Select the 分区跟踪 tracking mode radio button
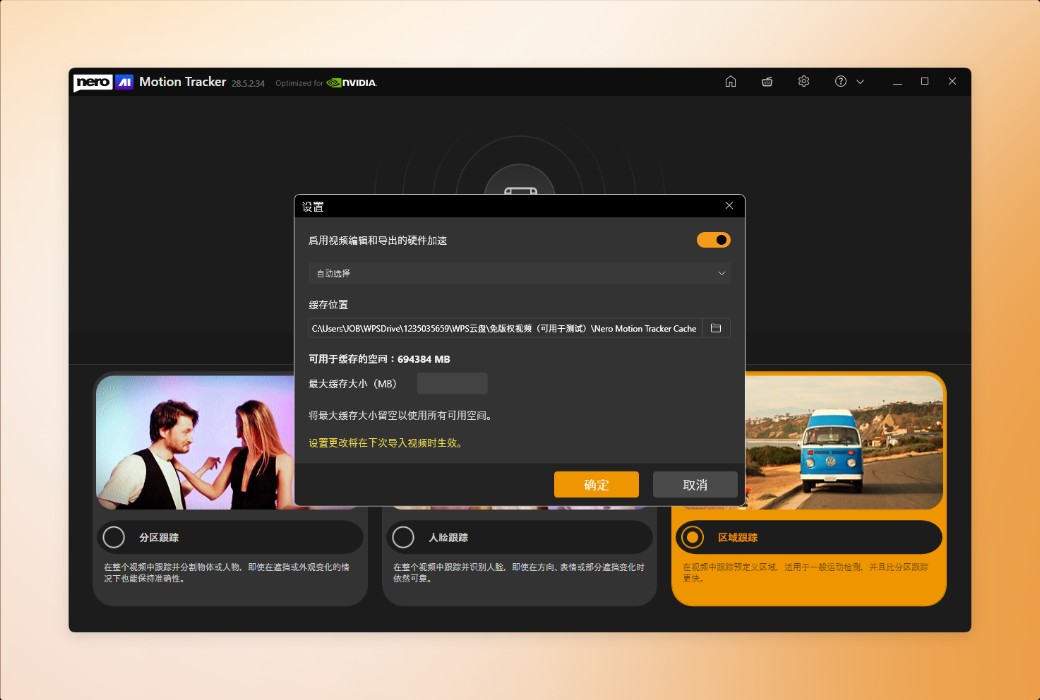 (113, 537)
